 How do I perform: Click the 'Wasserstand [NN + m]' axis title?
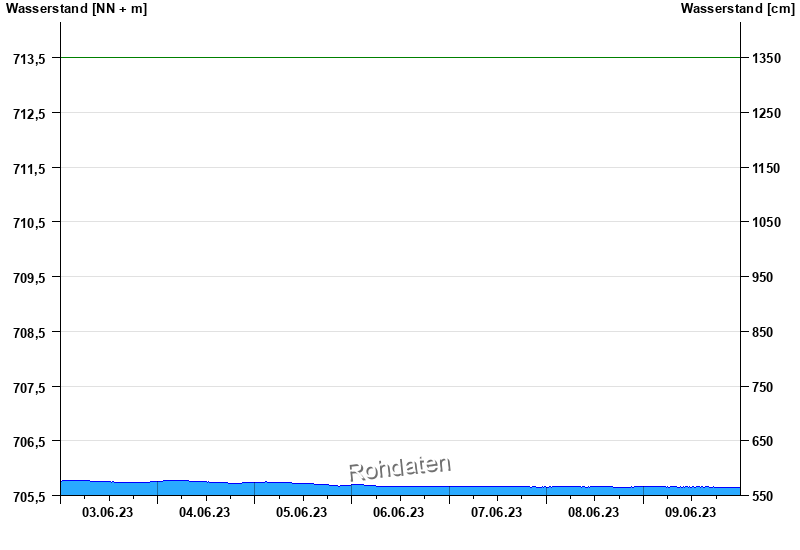[76, 9]
